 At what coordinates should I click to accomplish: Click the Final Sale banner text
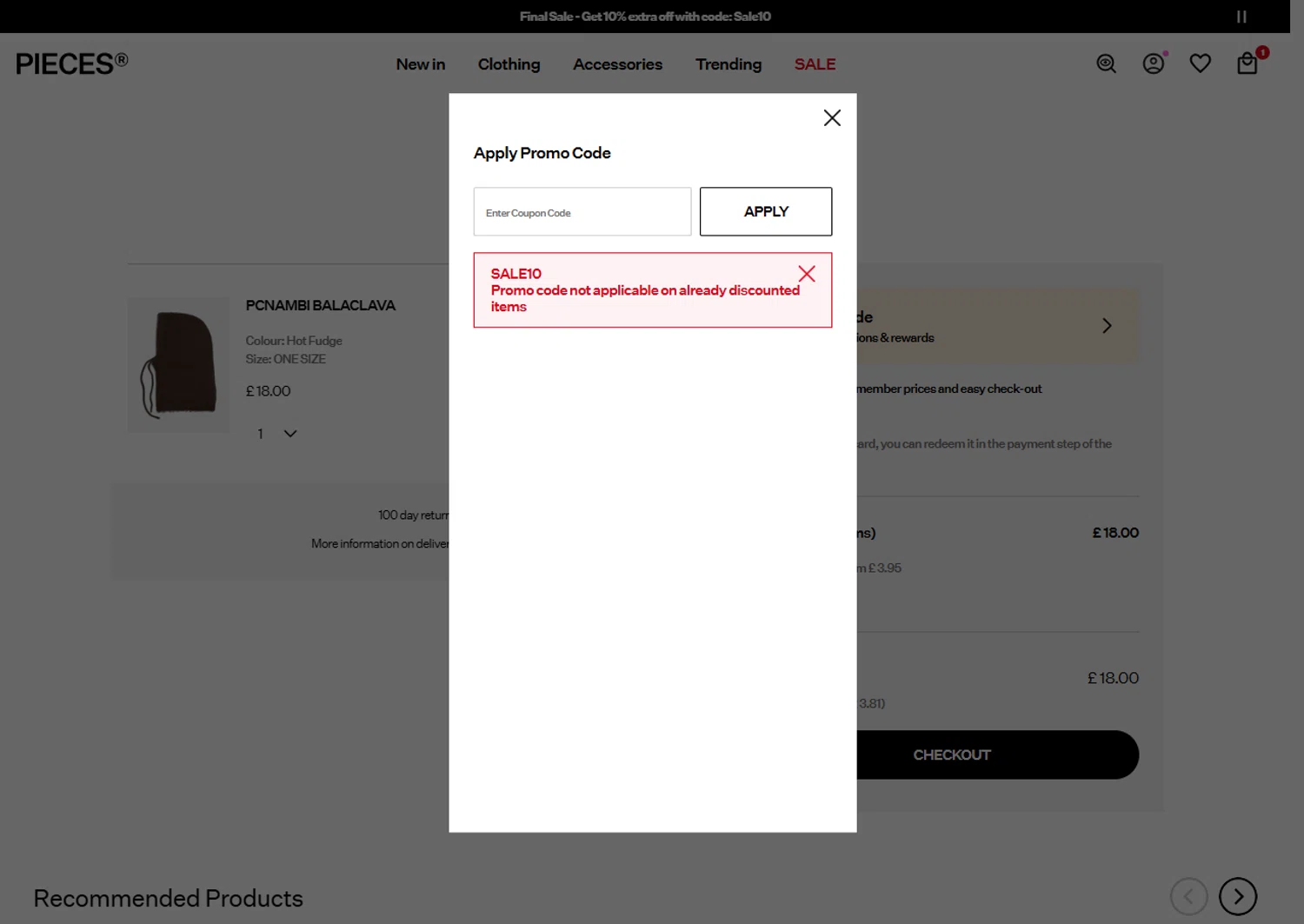coord(645,17)
